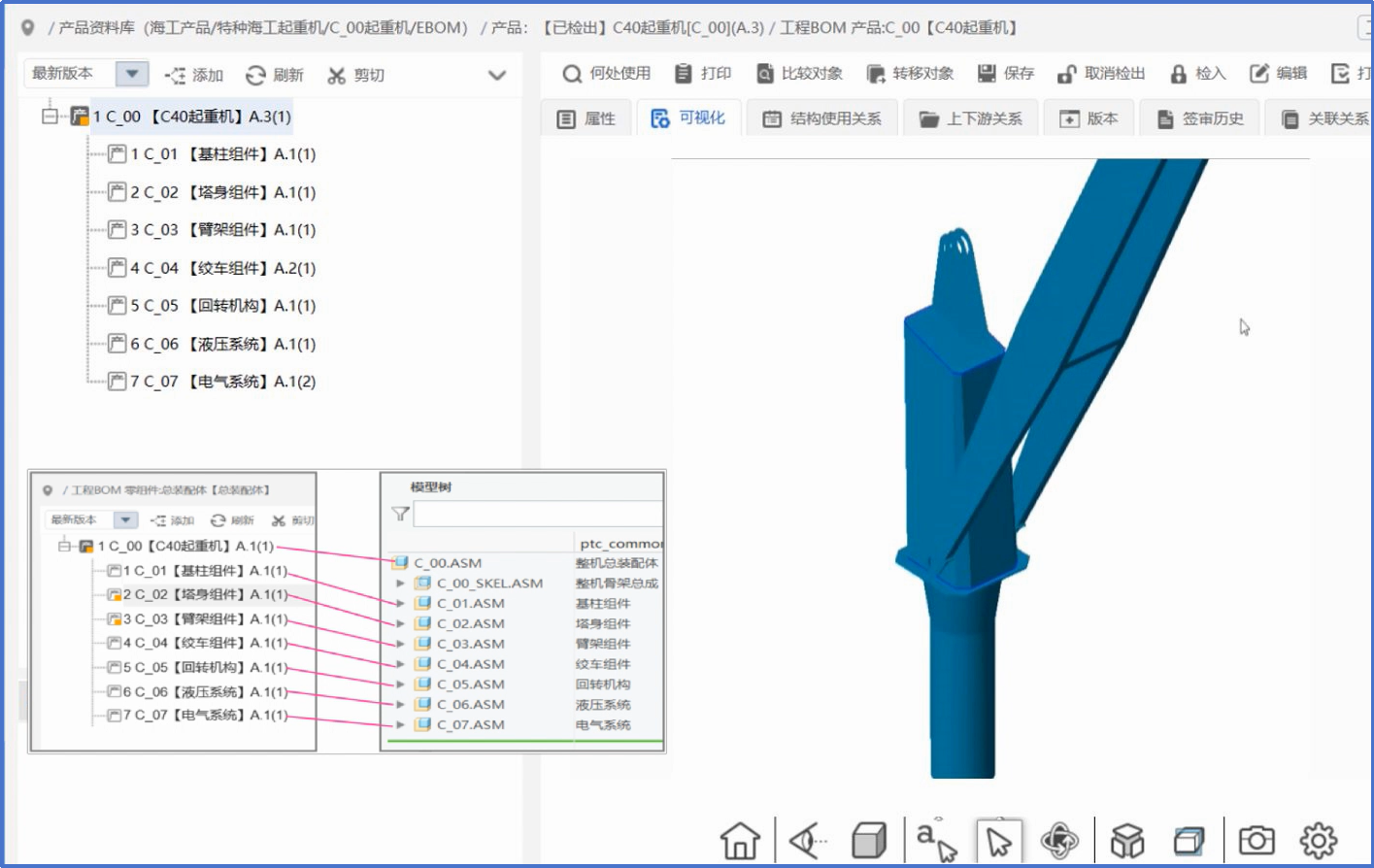
Task: Collapse the C_00 C40起重机 root node
Action: pos(50,117)
